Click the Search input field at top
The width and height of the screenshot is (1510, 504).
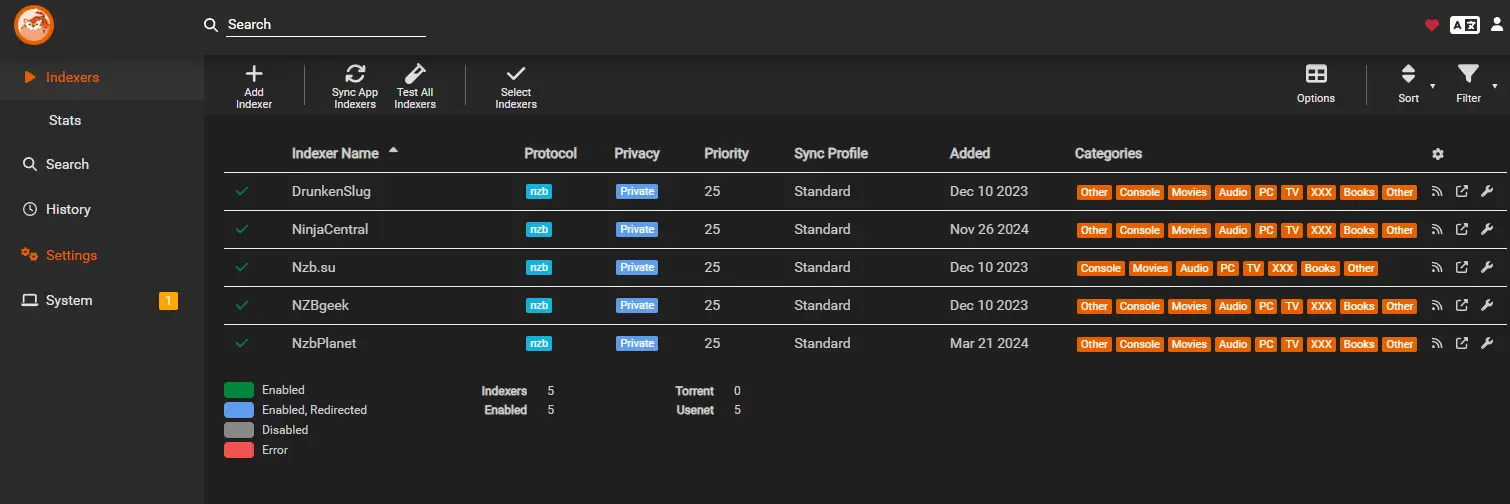(325, 25)
